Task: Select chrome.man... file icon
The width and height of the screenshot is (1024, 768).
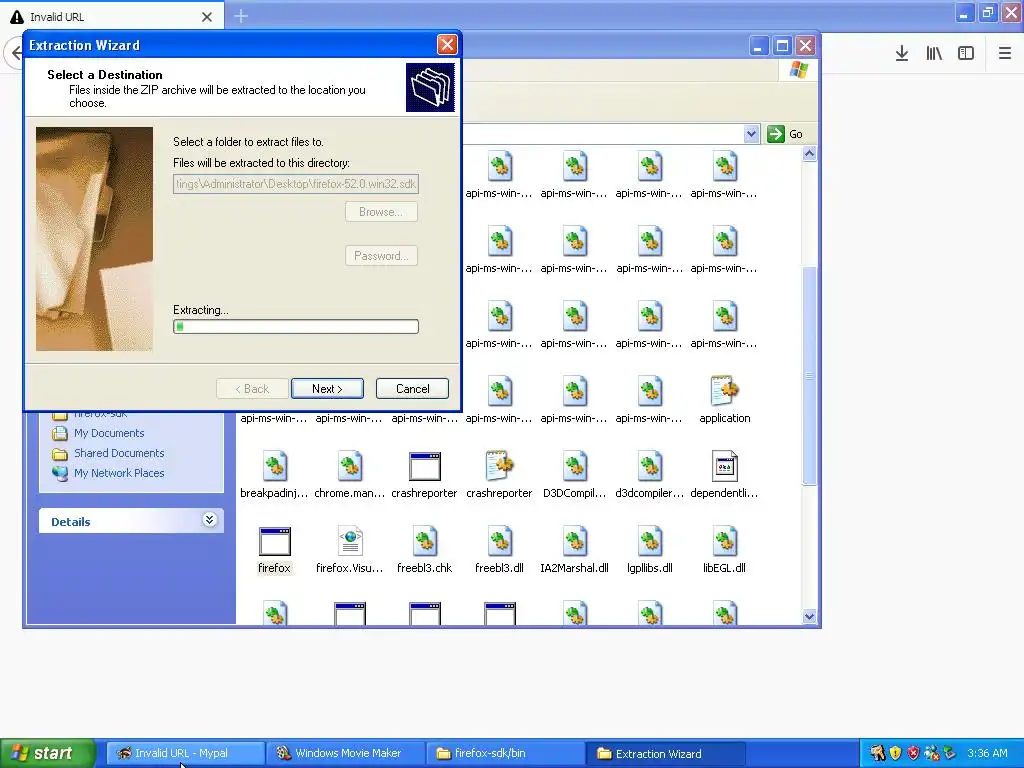Action: click(350, 466)
